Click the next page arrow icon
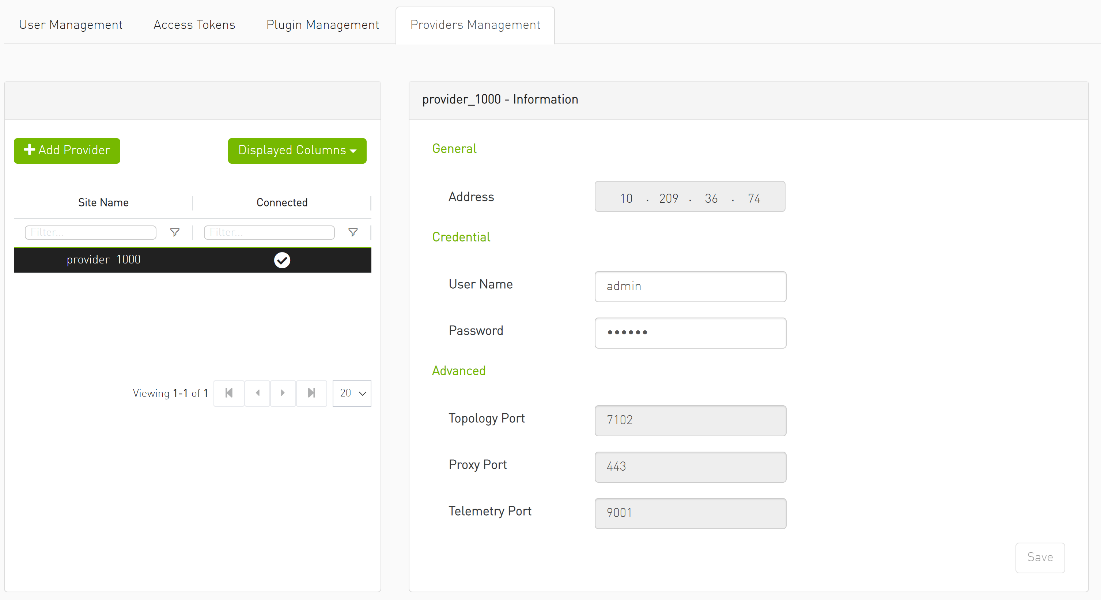 283,393
